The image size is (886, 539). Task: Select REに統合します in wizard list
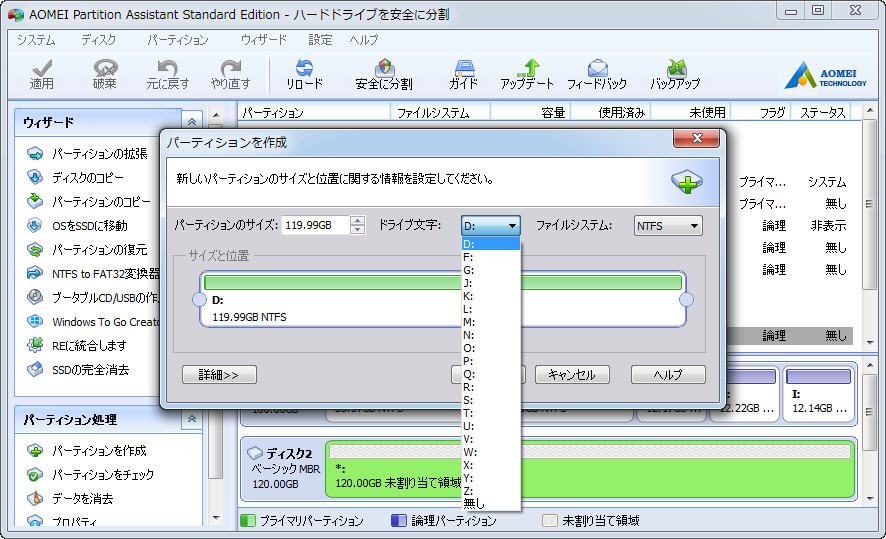(x=77, y=345)
